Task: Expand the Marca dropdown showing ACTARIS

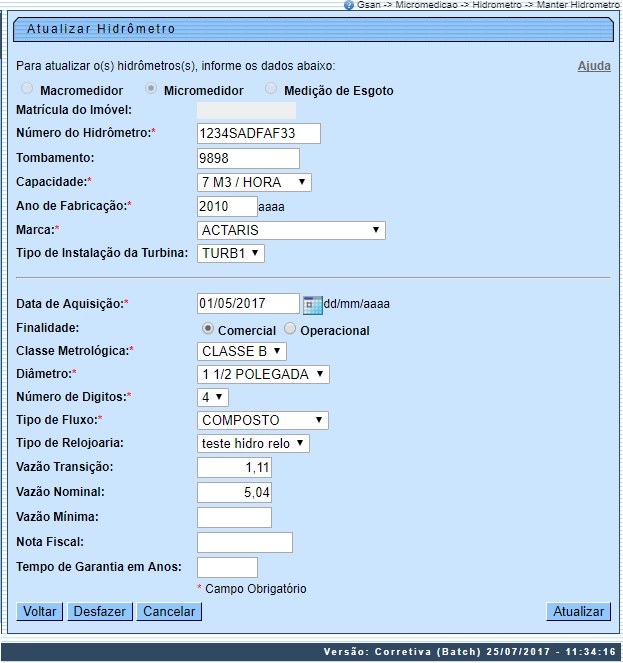Action: (x=291, y=230)
